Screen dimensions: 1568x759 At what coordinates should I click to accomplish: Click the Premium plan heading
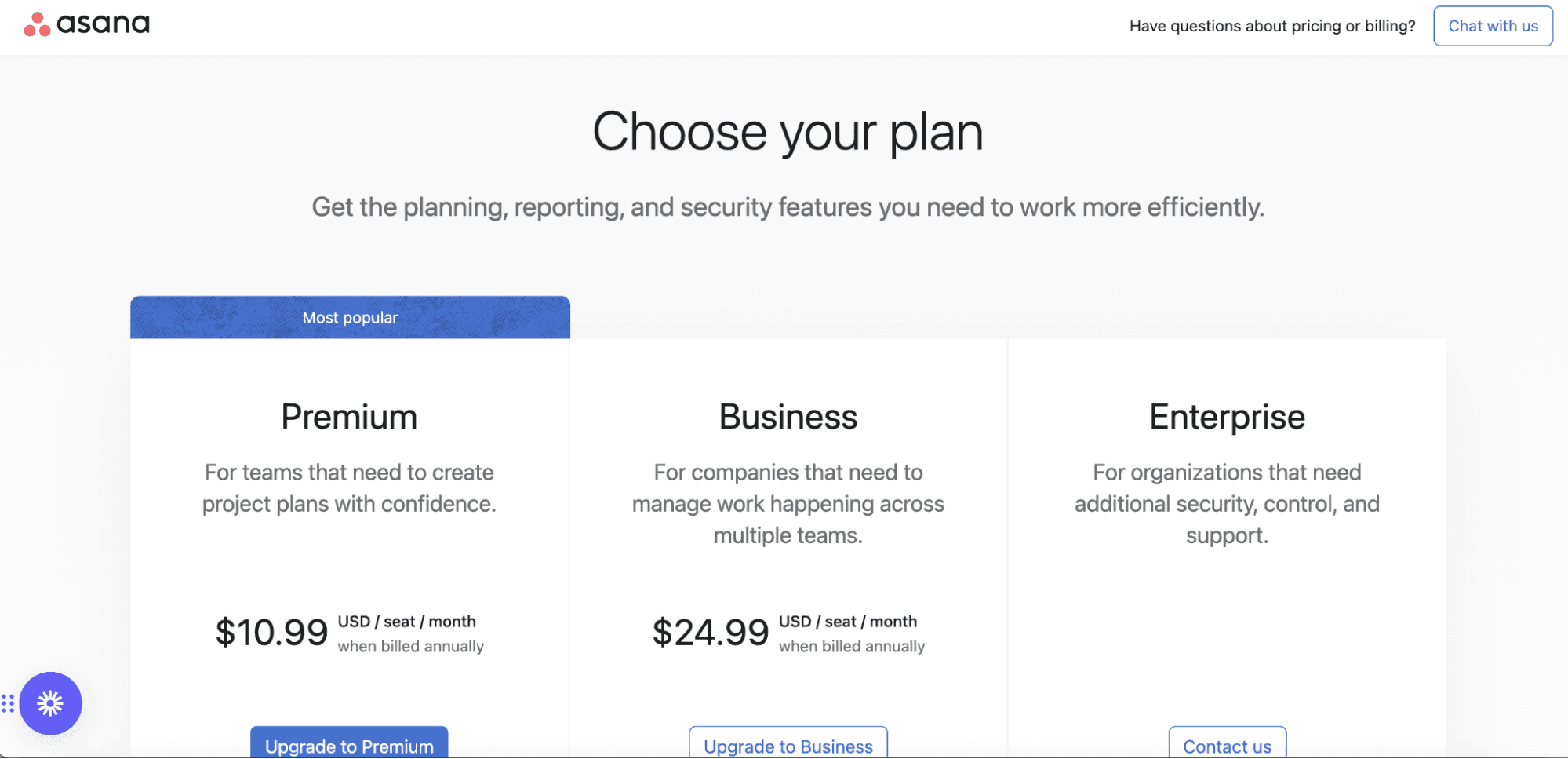[348, 417]
